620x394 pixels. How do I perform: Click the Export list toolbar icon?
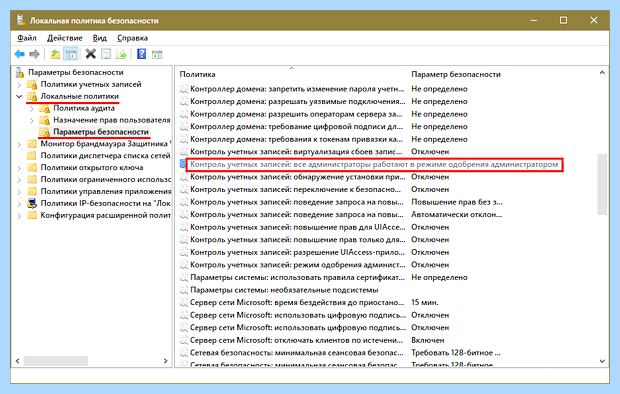(x=121, y=54)
